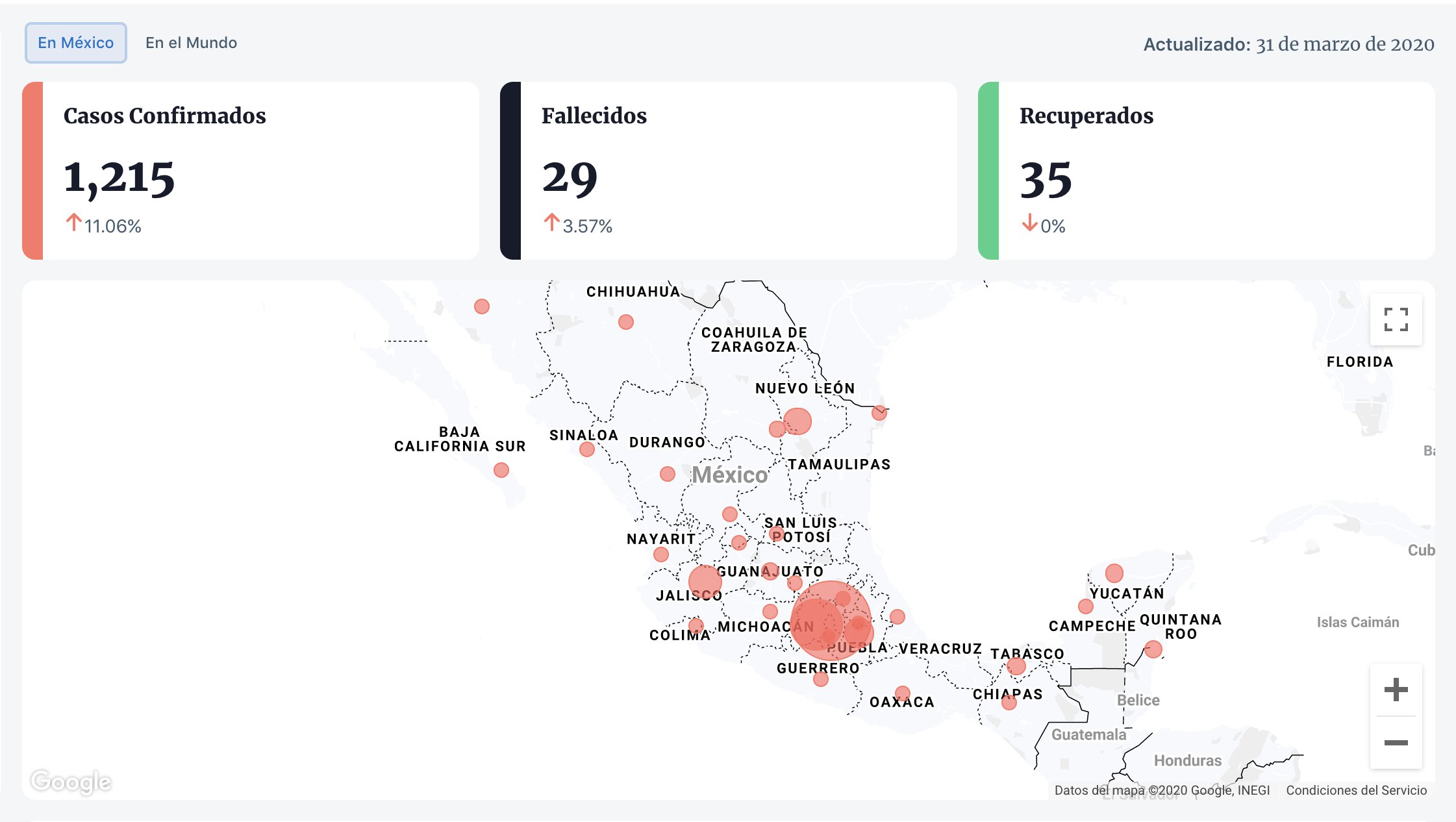Click the Recuperados card
Image resolution: width=1456 pixels, height=822 pixels.
pyautogui.click(x=1207, y=171)
